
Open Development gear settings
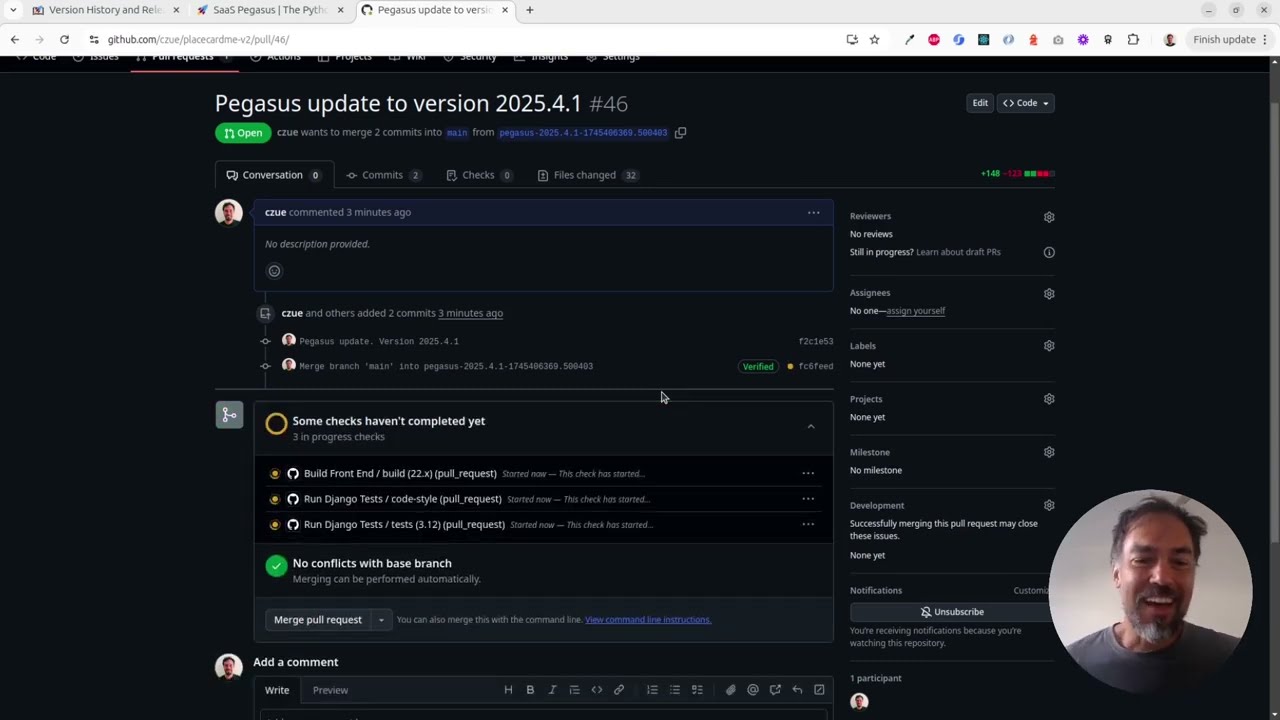coord(1049,506)
